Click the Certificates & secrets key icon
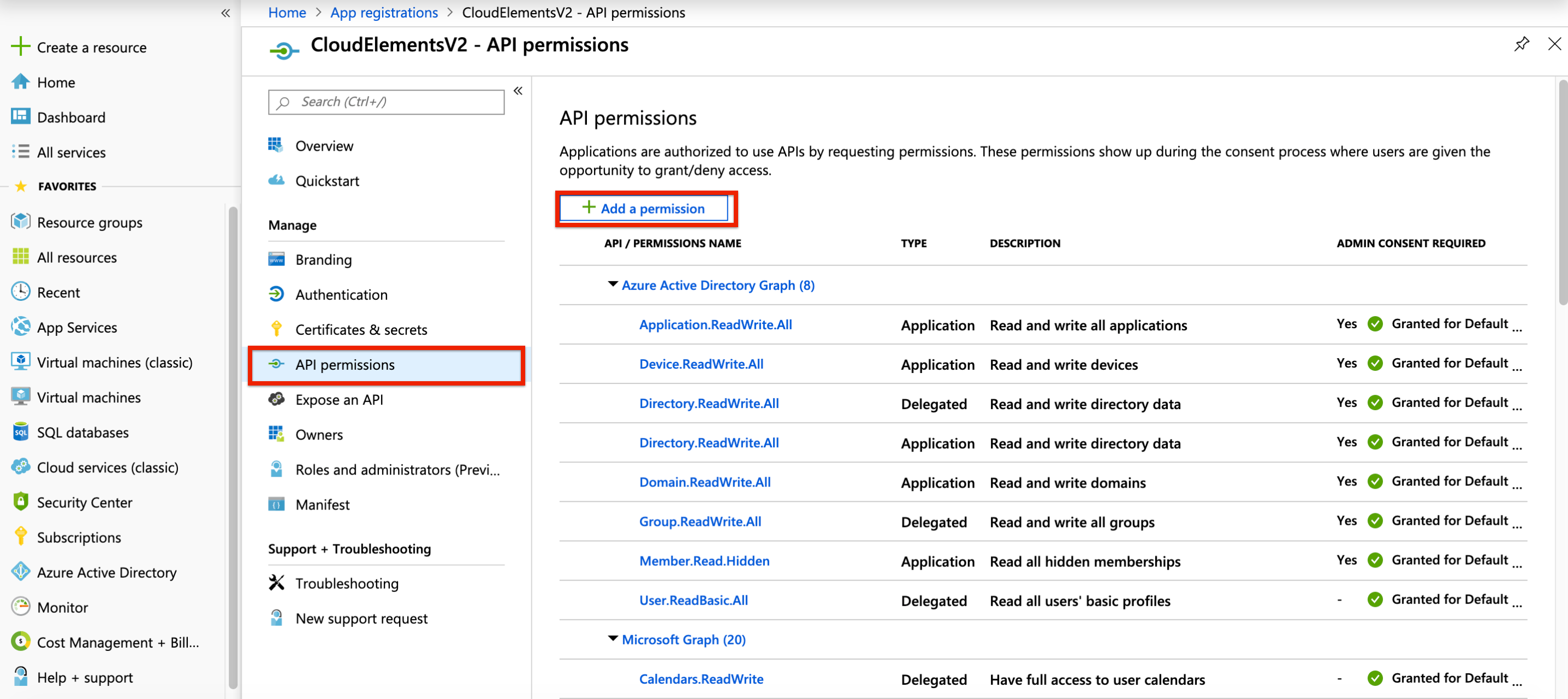Image resolution: width=1568 pixels, height=699 pixels. (276, 329)
